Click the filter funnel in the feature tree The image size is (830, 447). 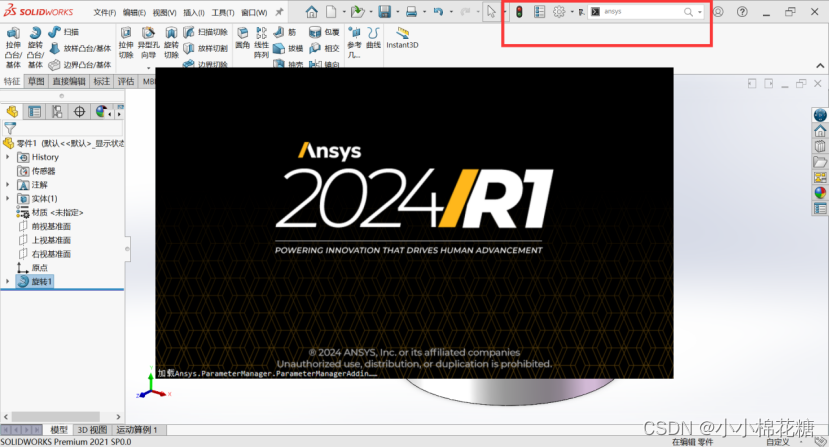coord(10,128)
